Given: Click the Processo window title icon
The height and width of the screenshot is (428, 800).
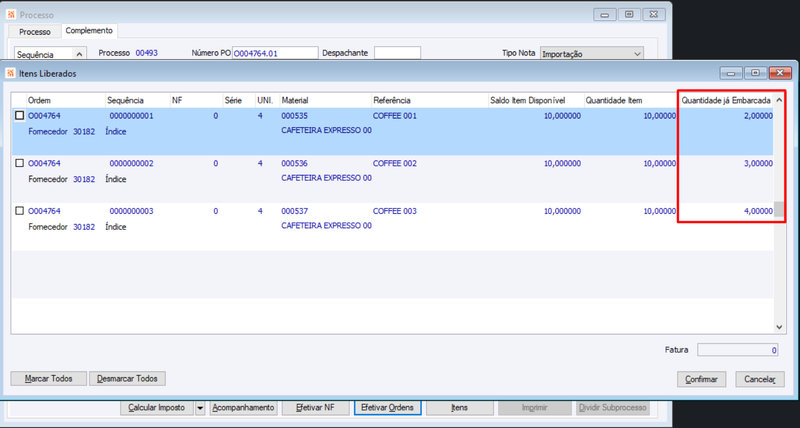Looking at the screenshot, I should point(12,15).
